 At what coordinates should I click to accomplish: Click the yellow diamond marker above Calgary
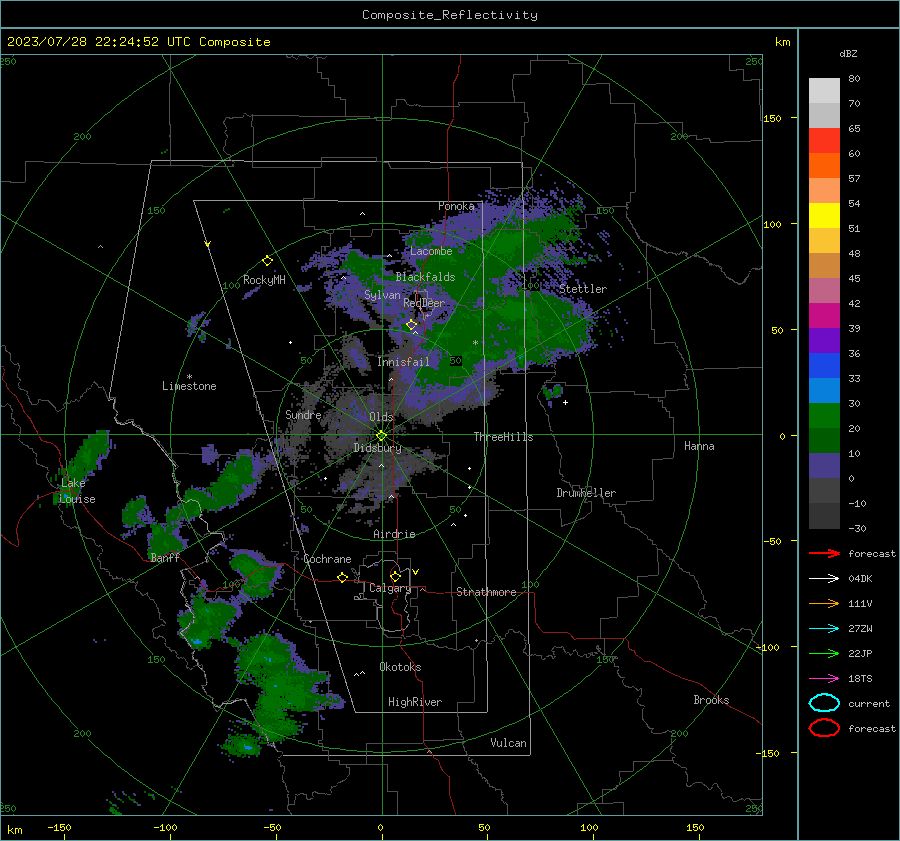[x=395, y=576]
